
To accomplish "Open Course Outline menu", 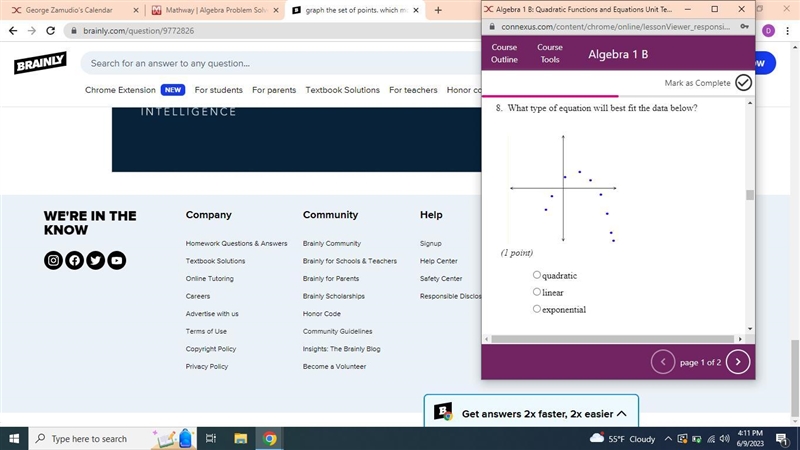I will (x=504, y=53).
